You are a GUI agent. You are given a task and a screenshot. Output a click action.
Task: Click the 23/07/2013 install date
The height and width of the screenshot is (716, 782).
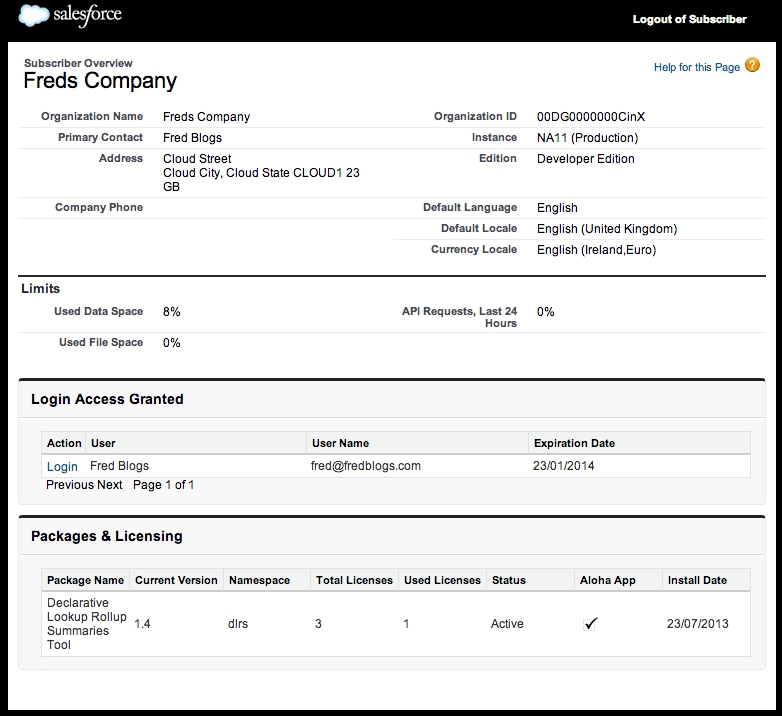pos(697,624)
